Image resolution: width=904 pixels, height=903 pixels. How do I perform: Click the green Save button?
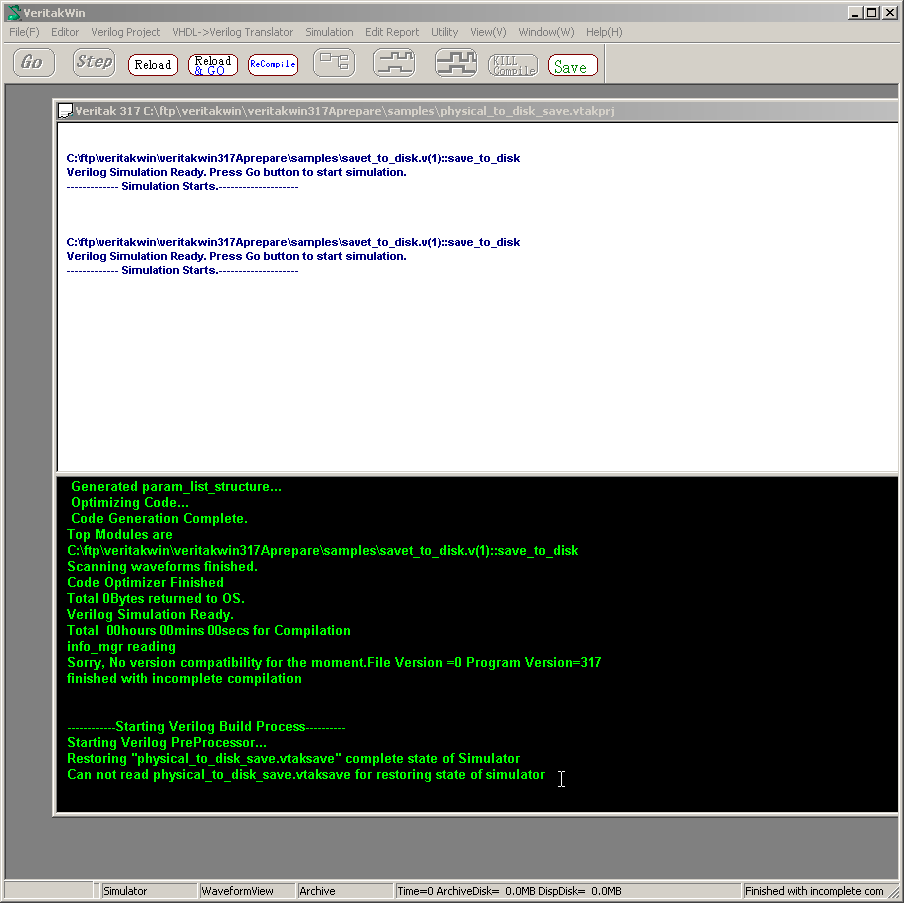click(572, 65)
